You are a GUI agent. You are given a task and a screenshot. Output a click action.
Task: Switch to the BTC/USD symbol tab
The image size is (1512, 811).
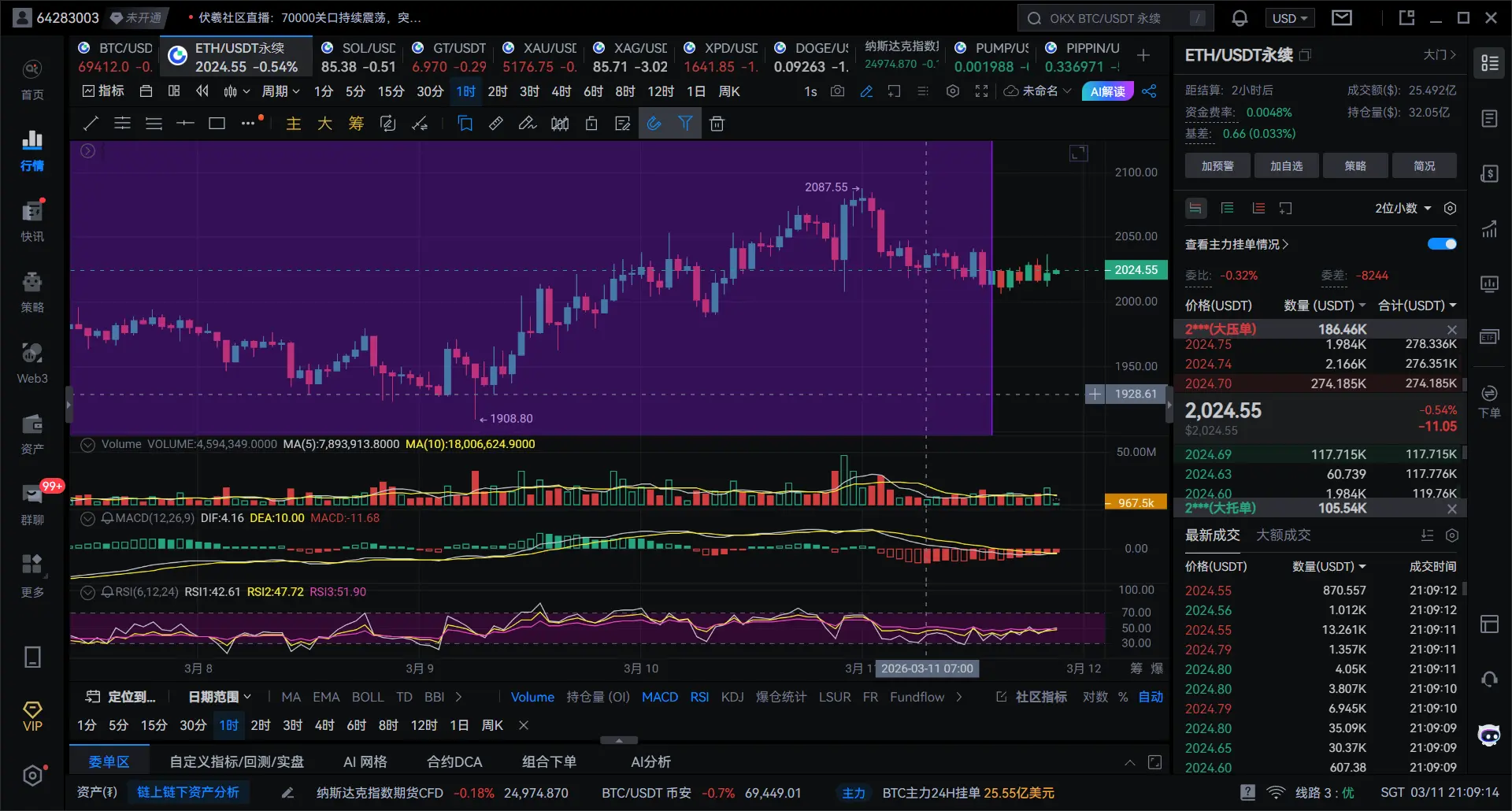point(115,57)
